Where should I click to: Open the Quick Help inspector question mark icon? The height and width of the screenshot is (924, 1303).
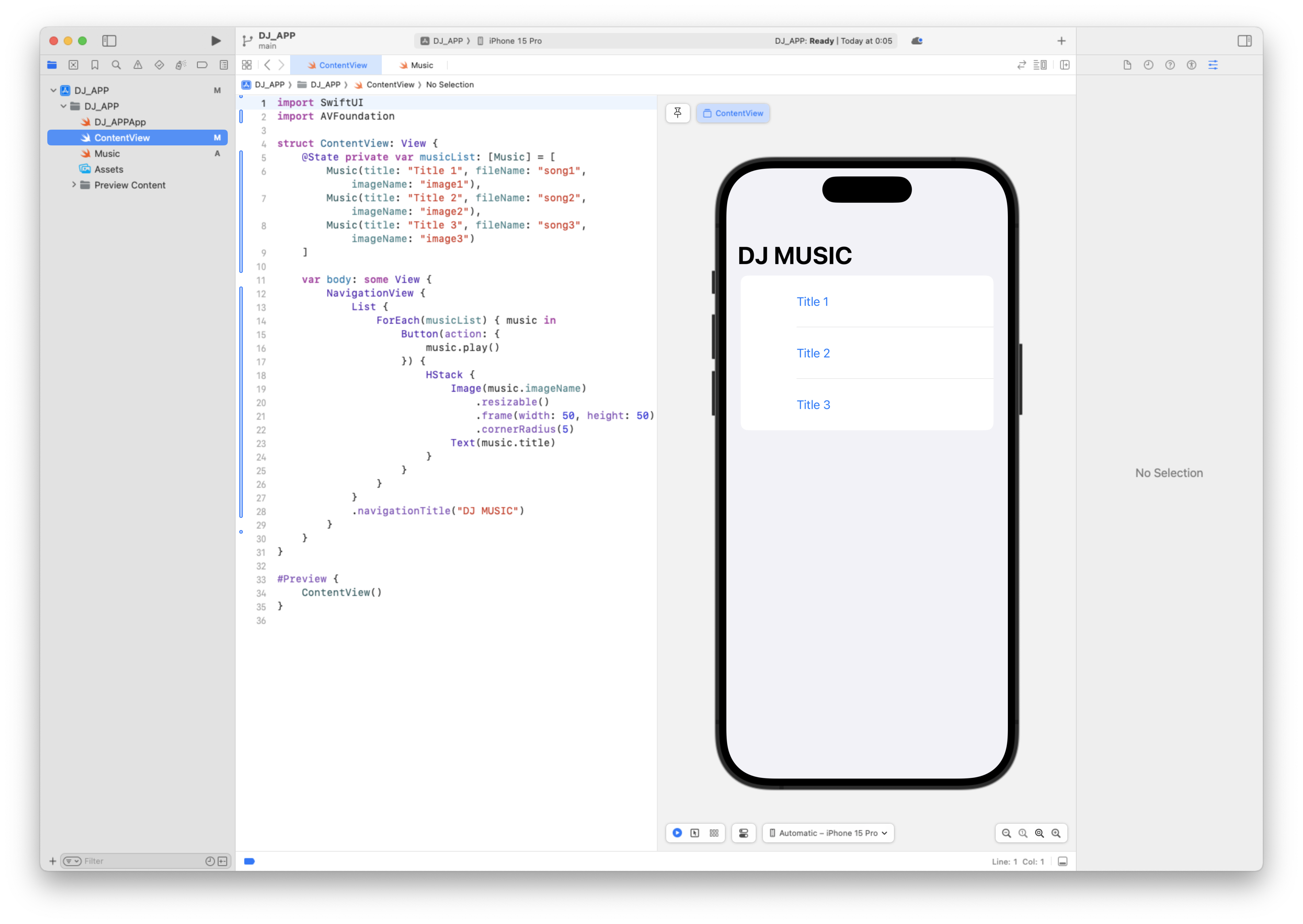(1170, 65)
